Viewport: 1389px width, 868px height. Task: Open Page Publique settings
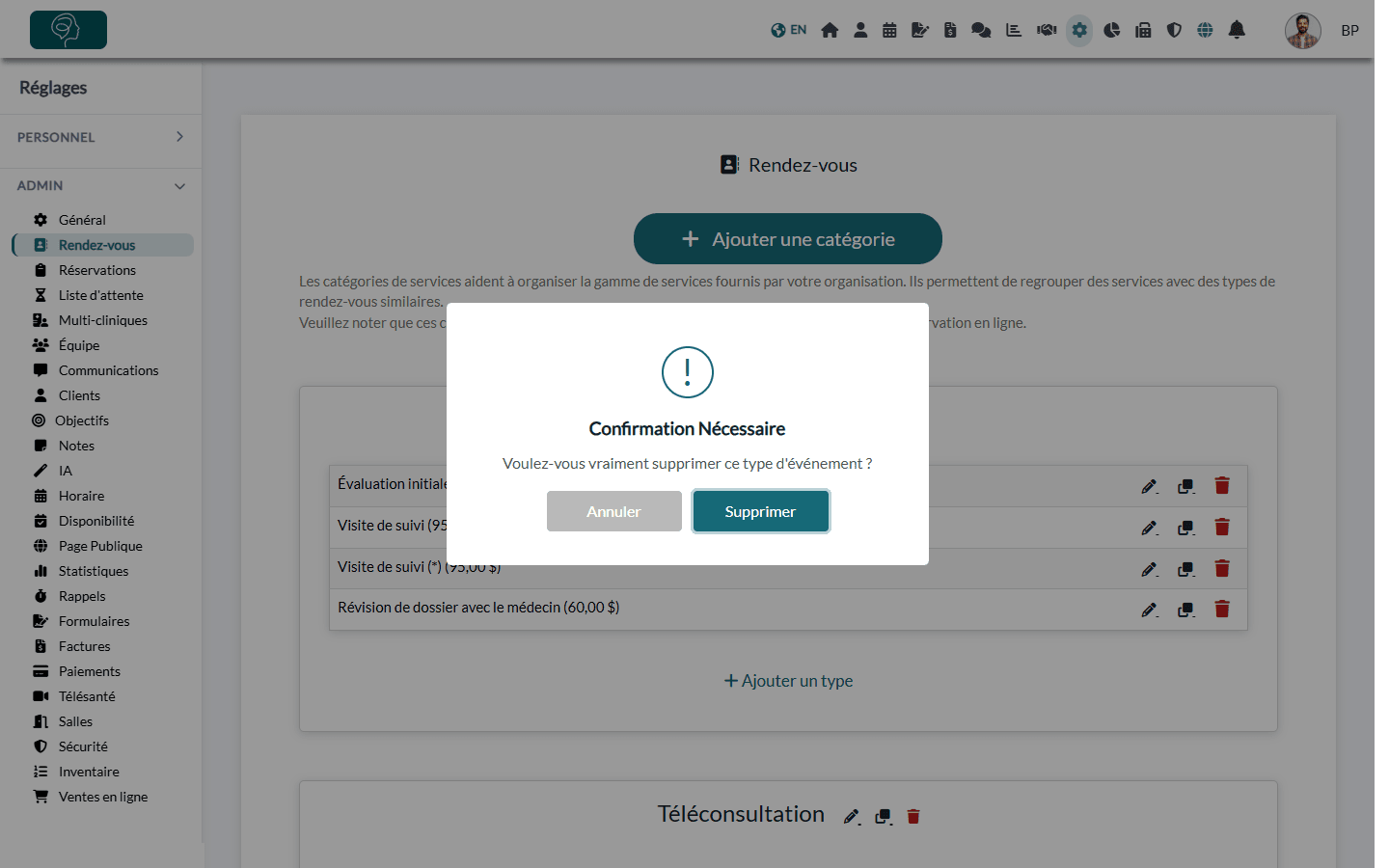tap(99, 546)
